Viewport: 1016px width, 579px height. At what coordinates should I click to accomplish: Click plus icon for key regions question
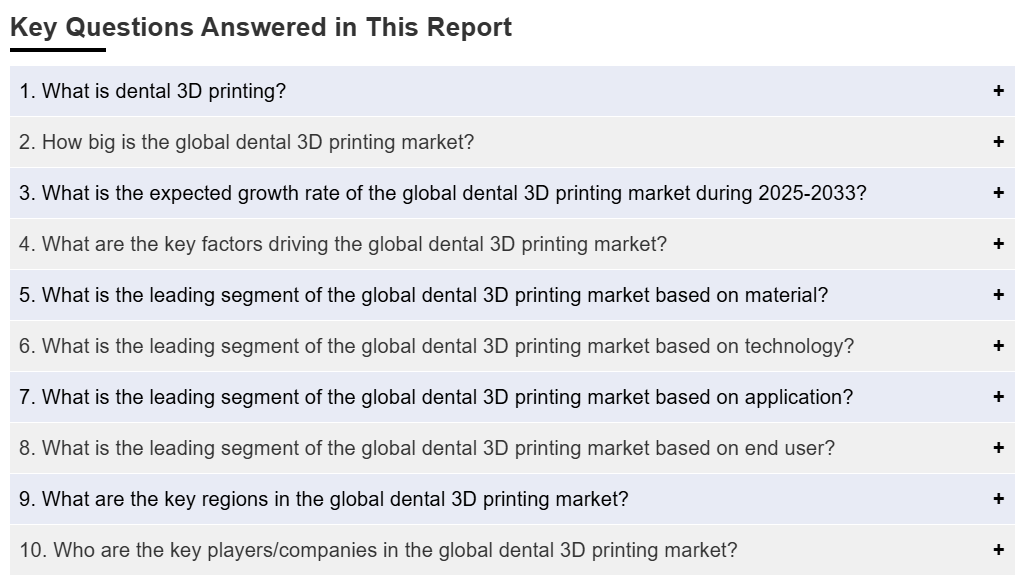[998, 499]
